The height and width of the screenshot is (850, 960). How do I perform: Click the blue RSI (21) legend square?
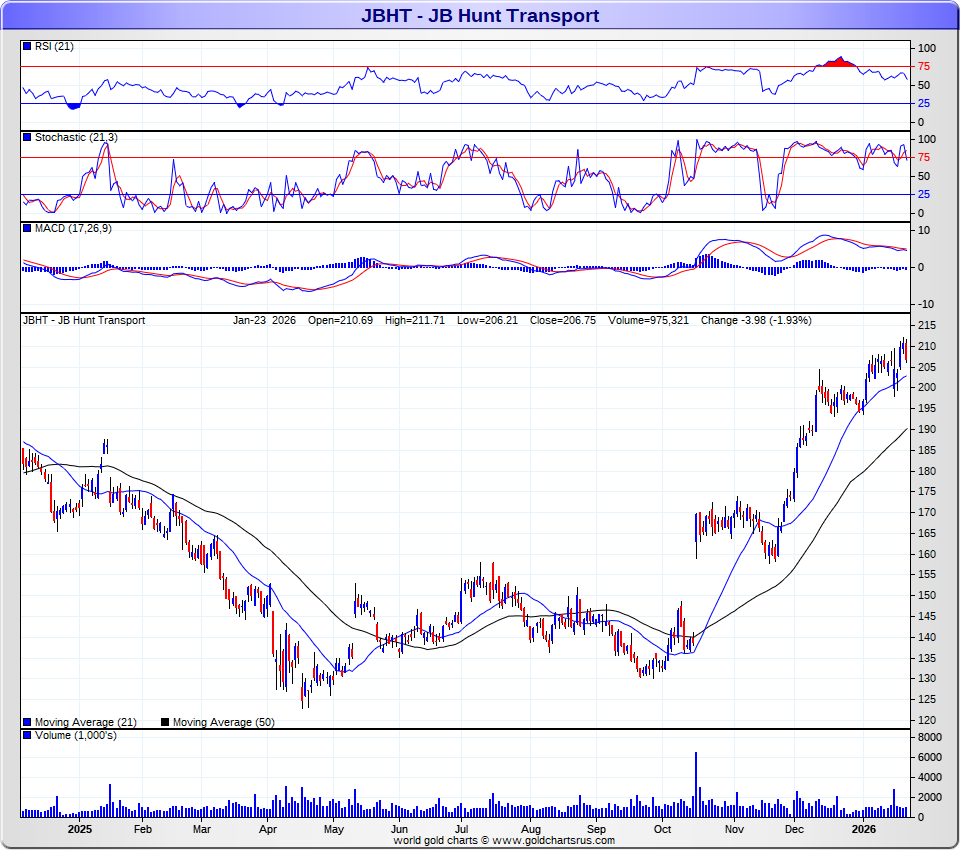click(27, 47)
